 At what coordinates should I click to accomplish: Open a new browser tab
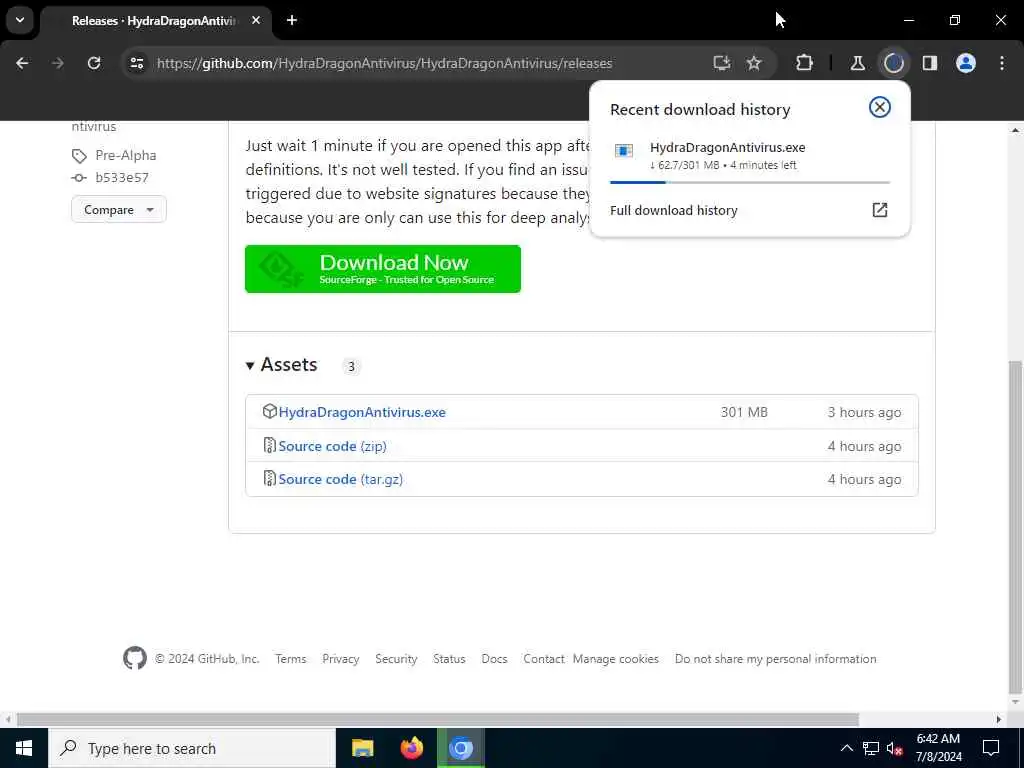pos(292,20)
